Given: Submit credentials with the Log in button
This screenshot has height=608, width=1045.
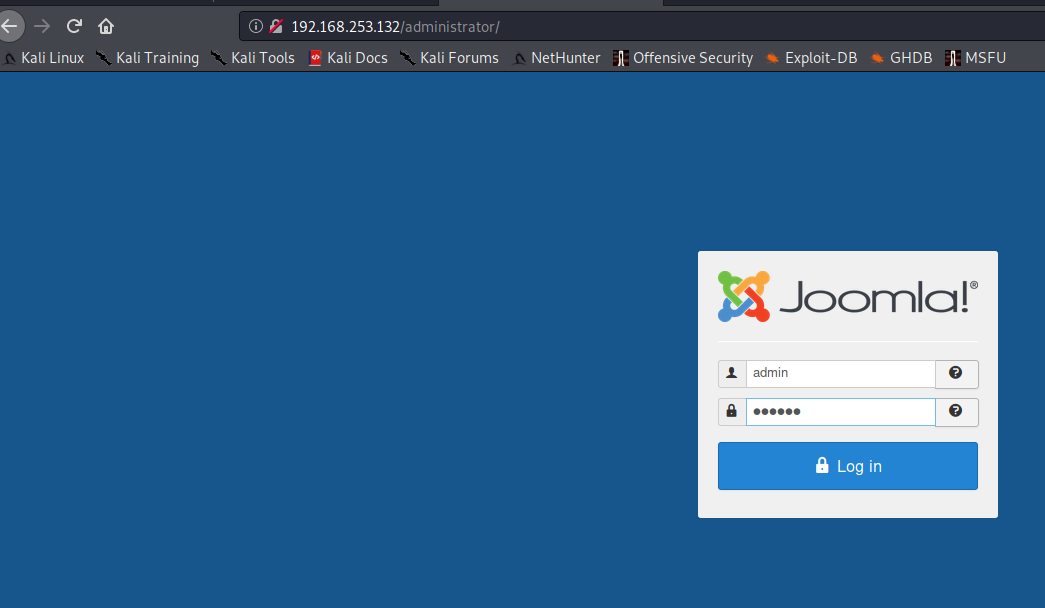Looking at the screenshot, I should click(848, 466).
